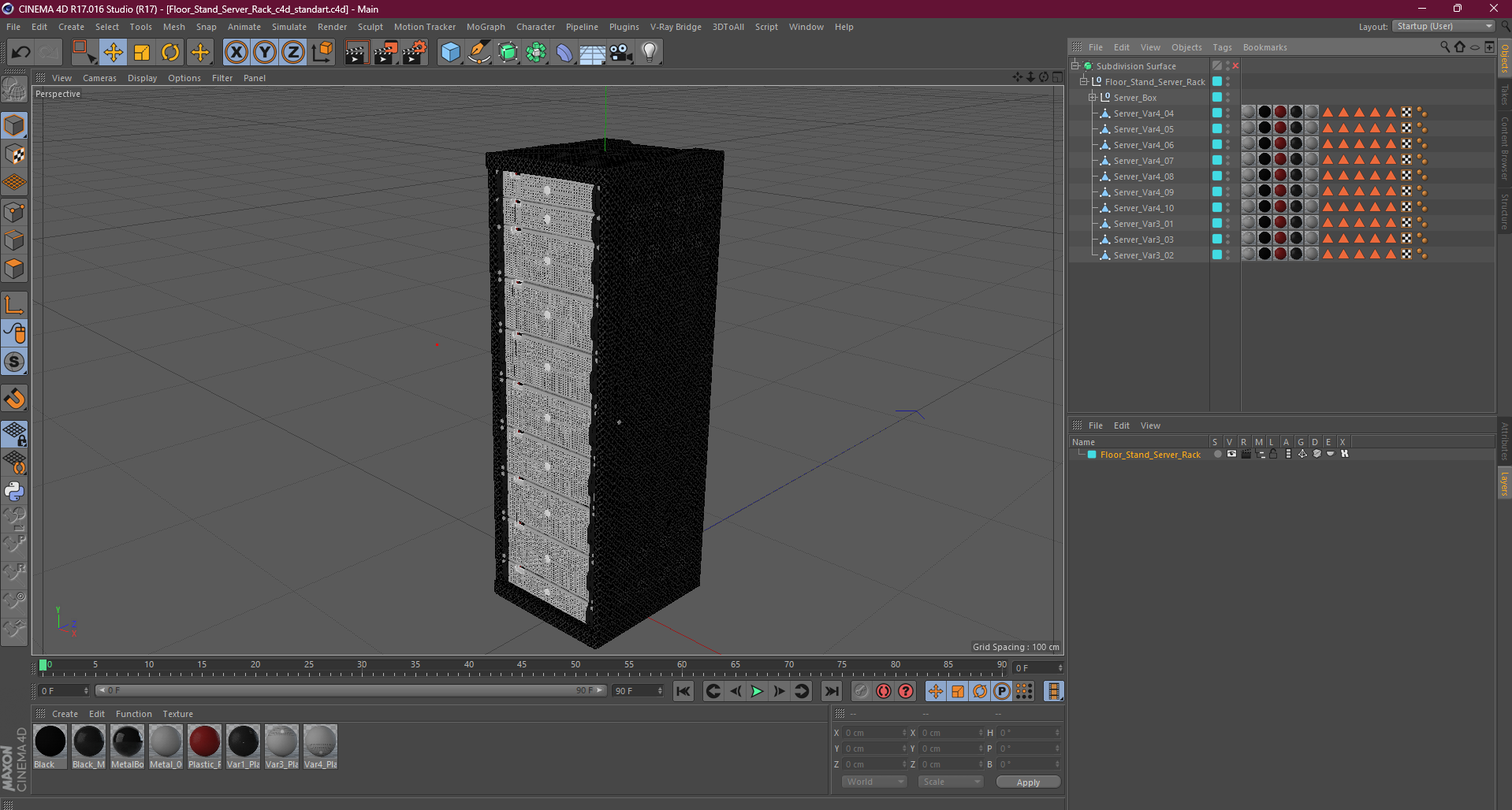Screen dimensions: 1512x810
Task: Open viewport Cameras menu
Action: pyautogui.click(x=99, y=78)
